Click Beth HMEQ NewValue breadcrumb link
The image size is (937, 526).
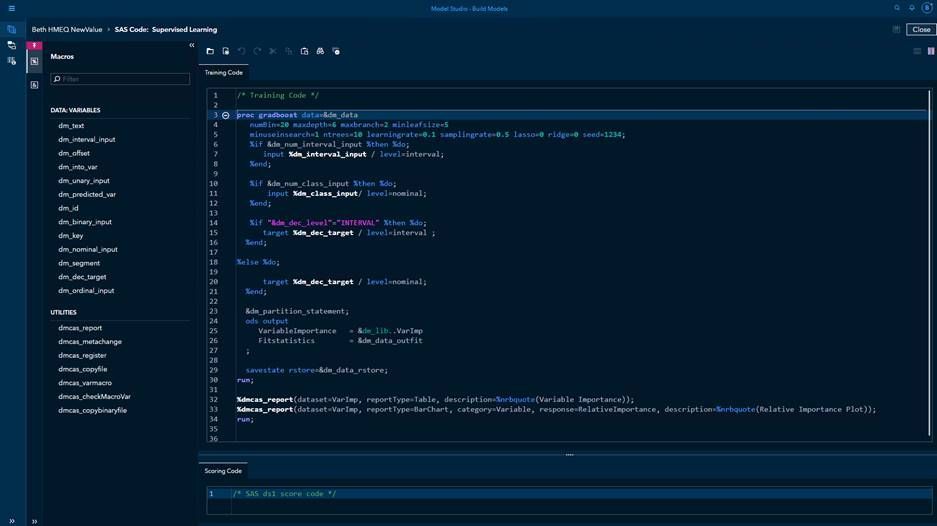click(x=67, y=30)
